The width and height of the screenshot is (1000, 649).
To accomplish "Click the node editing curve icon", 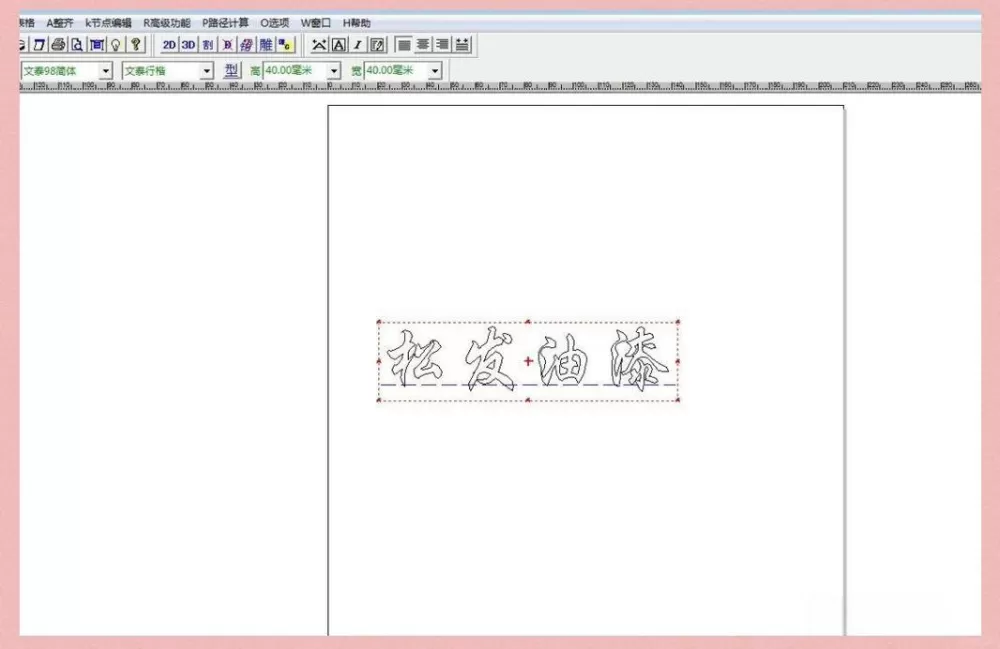I will 319,45.
